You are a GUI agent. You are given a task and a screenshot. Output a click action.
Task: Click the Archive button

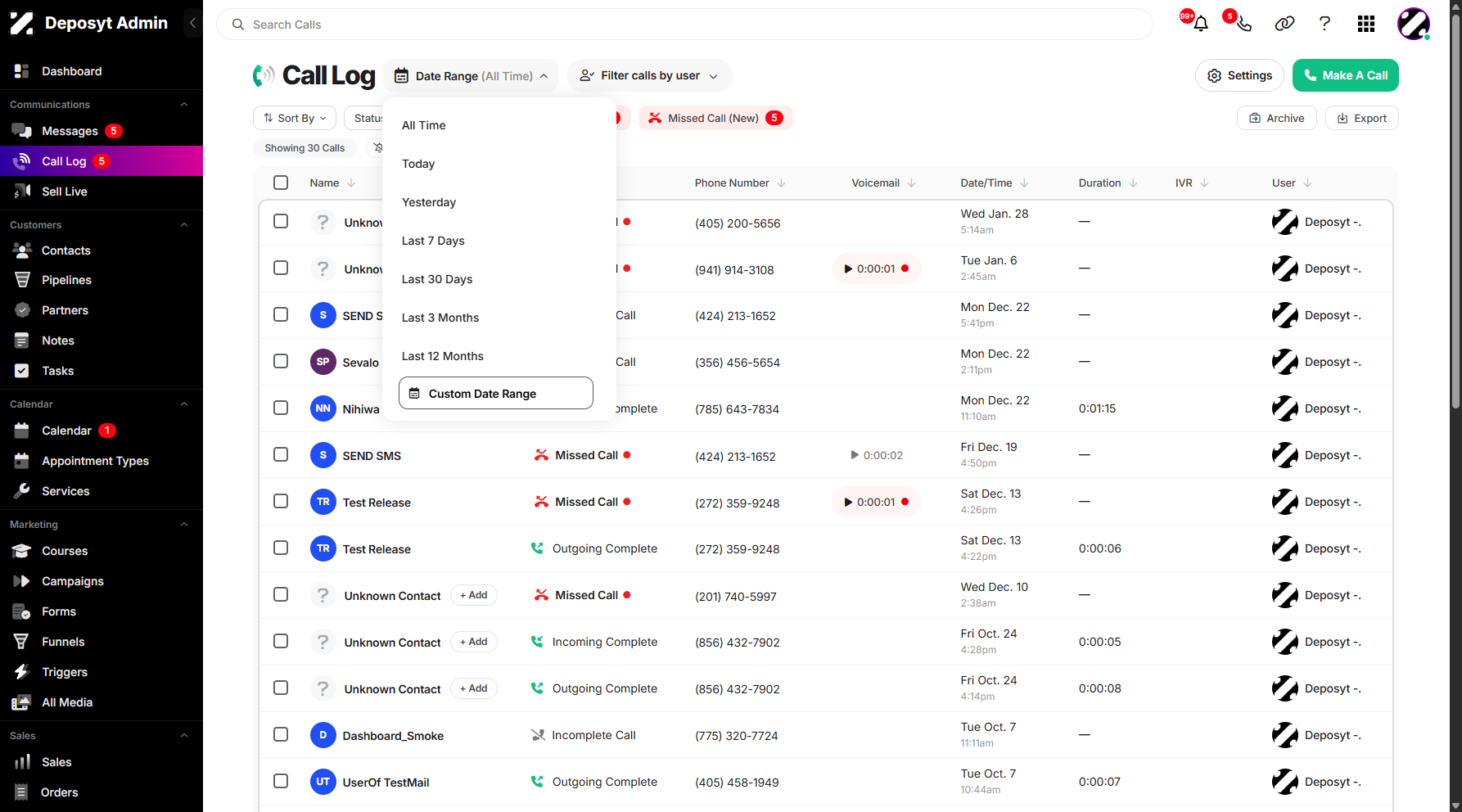coord(1276,118)
